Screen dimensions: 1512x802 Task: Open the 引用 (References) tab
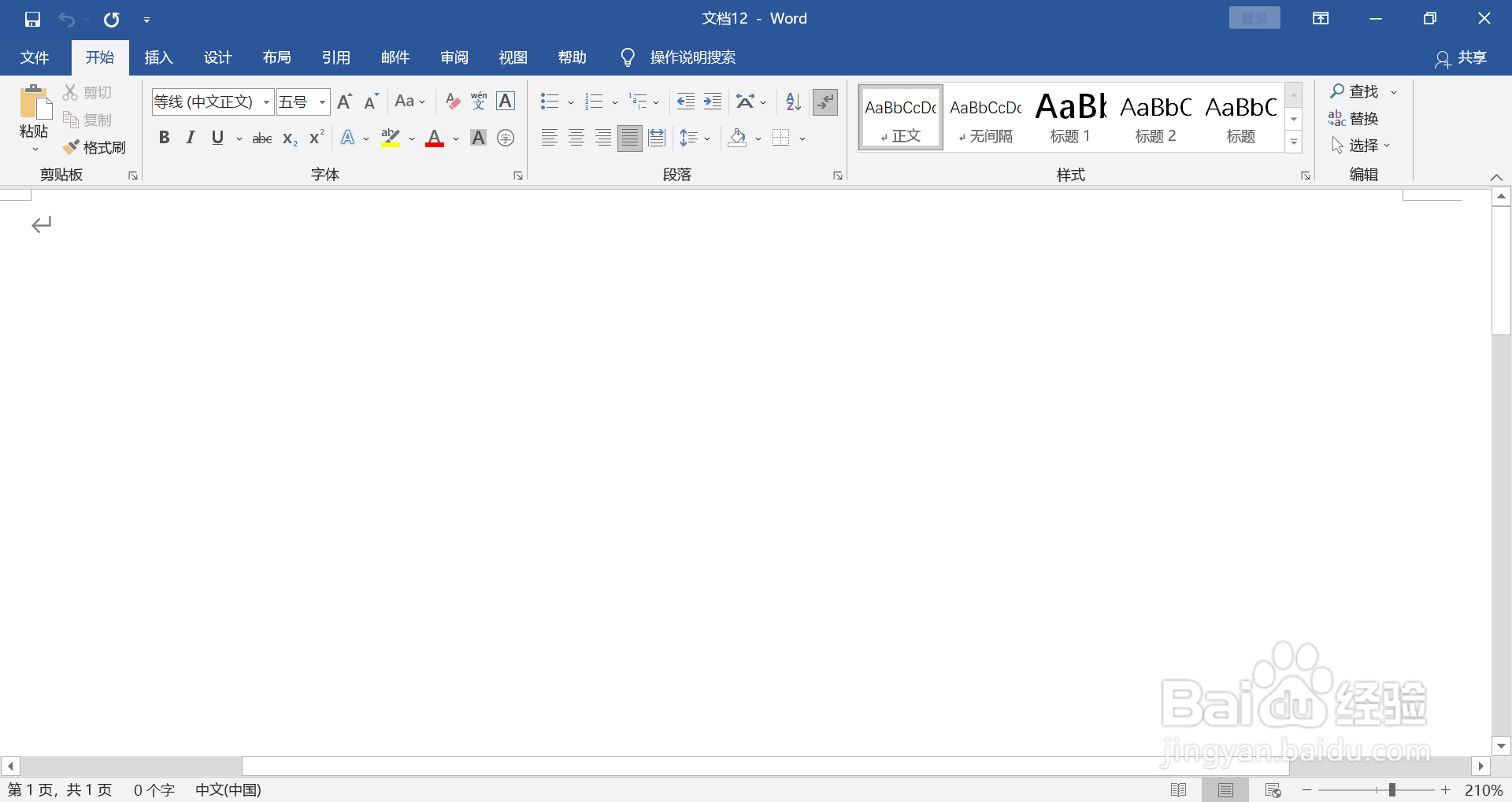tap(335, 57)
